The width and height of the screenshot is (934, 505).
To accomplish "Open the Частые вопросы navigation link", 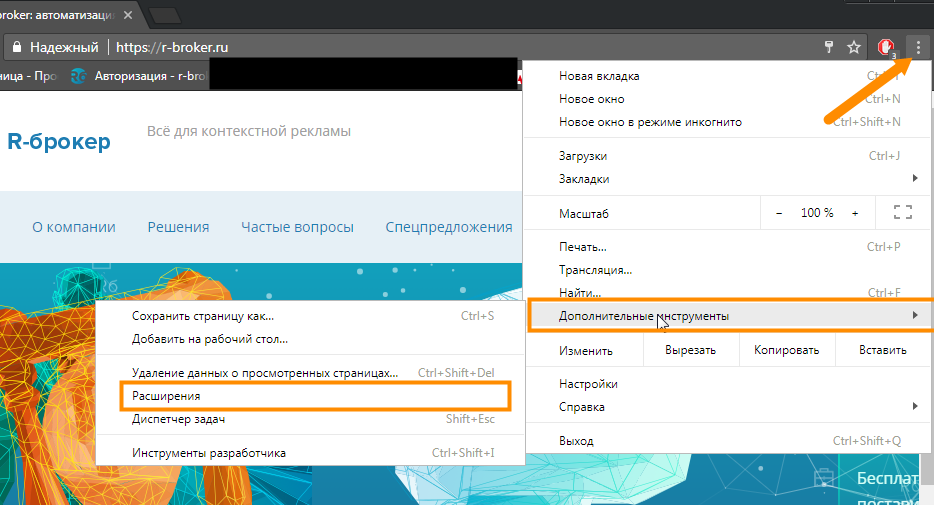I will [297, 227].
